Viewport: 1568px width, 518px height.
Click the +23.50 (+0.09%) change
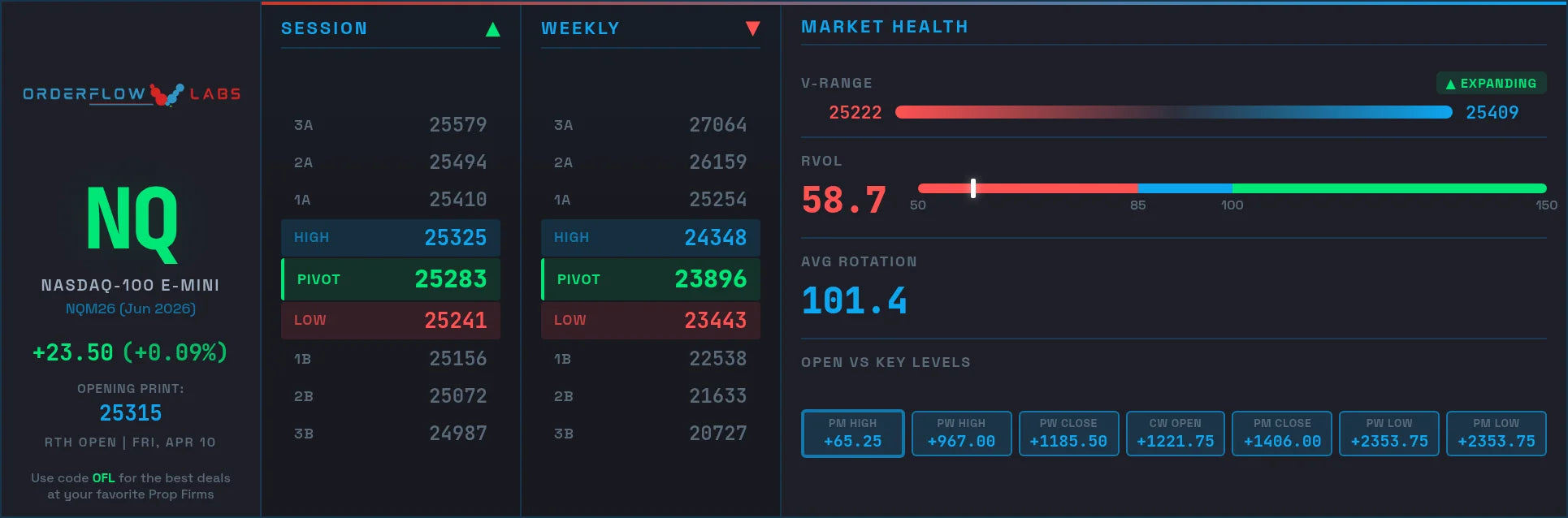130,352
